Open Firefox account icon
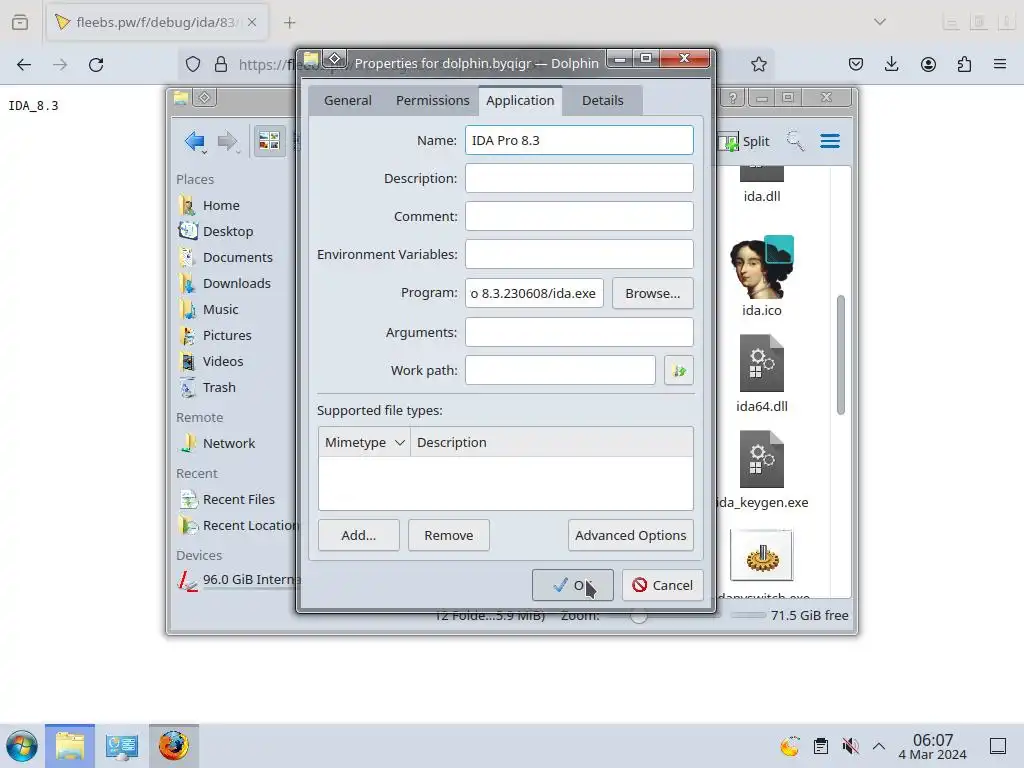The width and height of the screenshot is (1024, 768). (x=928, y=64)
